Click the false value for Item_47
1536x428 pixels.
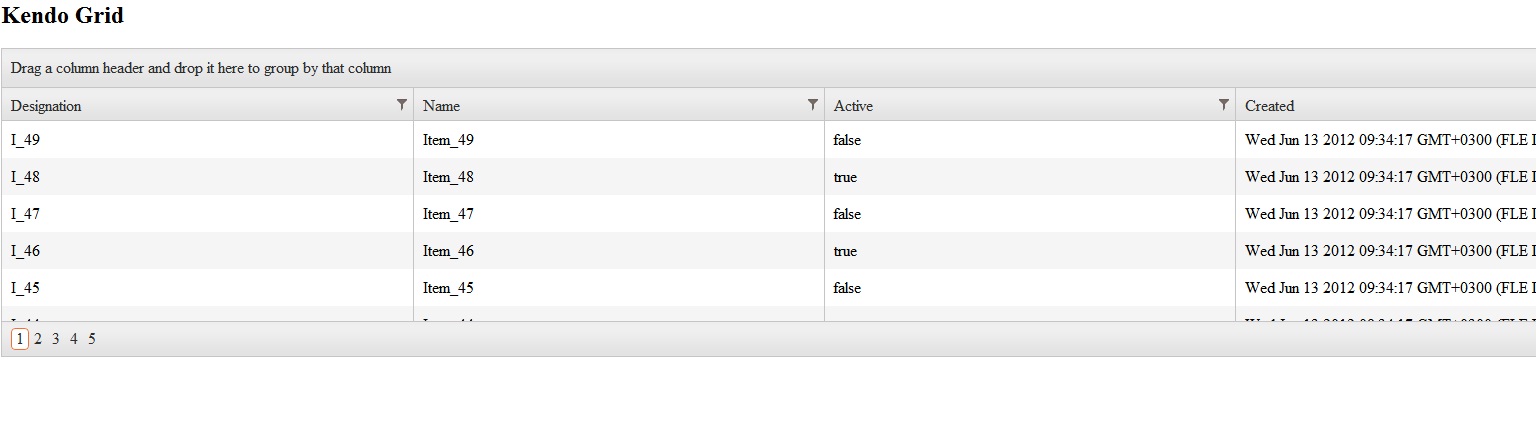point(847,214)
